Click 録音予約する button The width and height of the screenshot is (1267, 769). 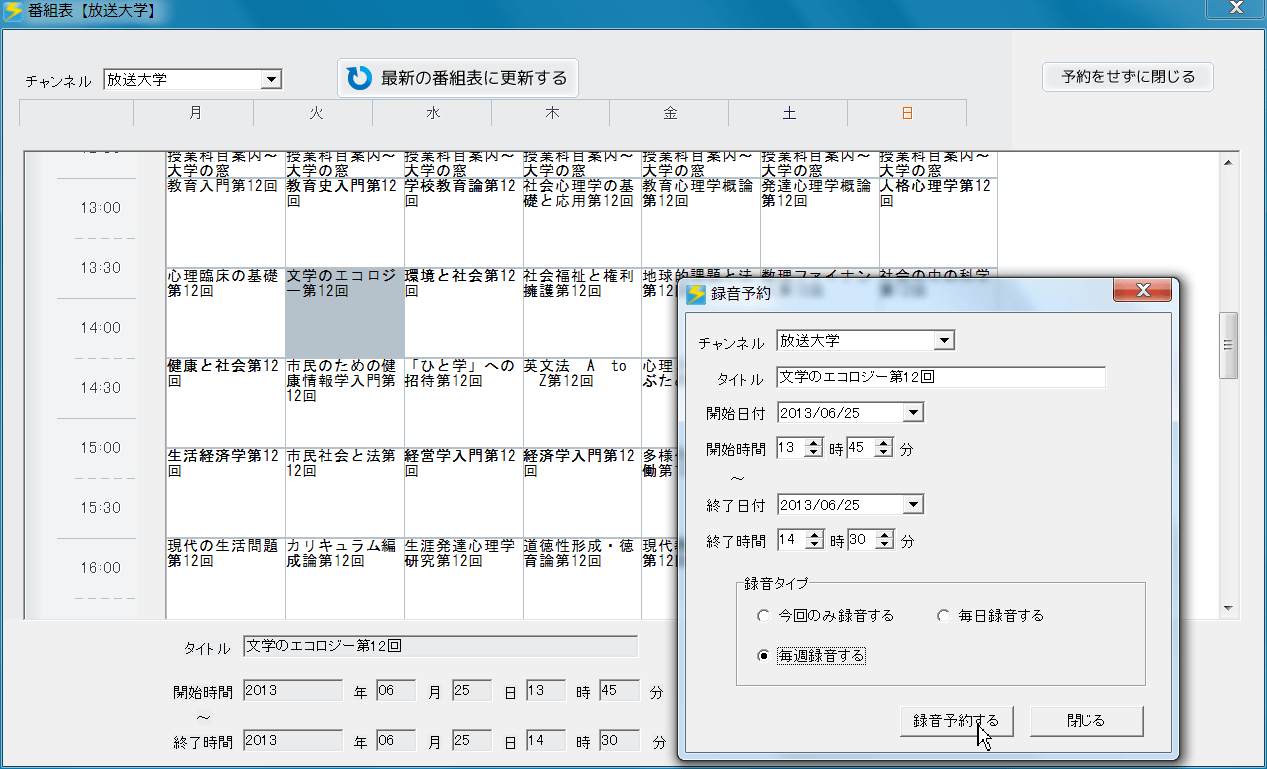[x=956, y=720]
